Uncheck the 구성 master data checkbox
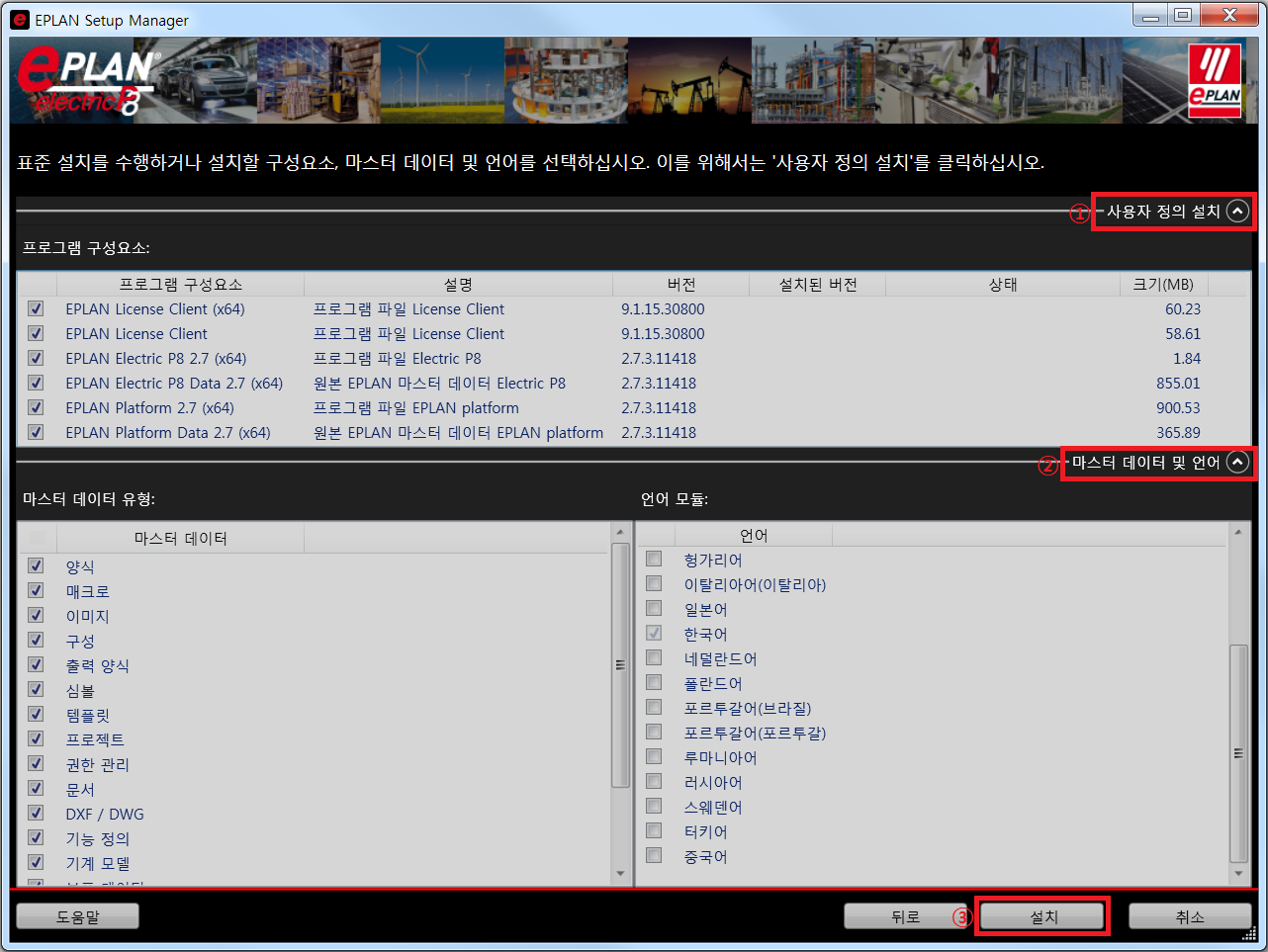Image resolution: width=1268 pixels, height=952 pixels. [x=36, y=640]
